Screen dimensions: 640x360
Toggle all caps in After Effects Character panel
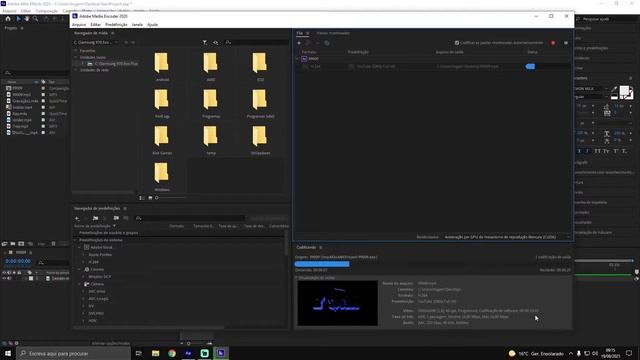click(597, 151)
